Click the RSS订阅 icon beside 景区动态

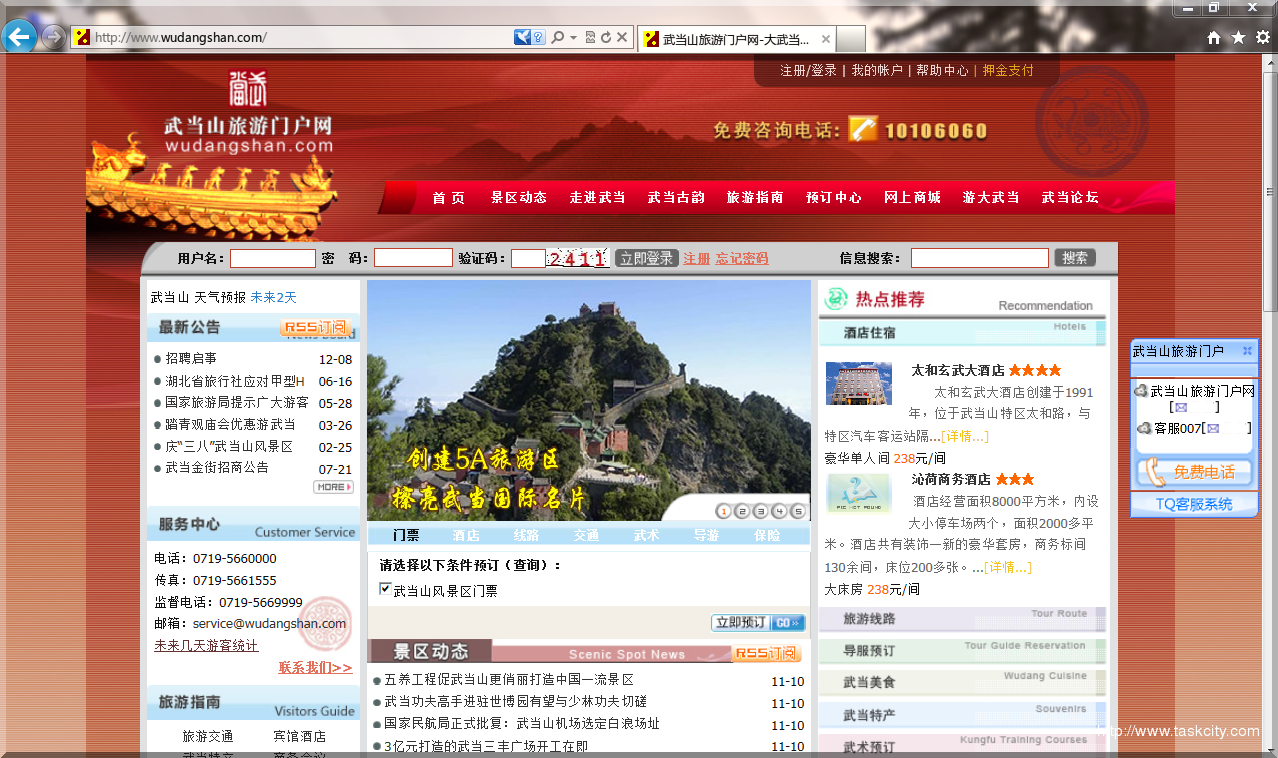pos(767,653)
